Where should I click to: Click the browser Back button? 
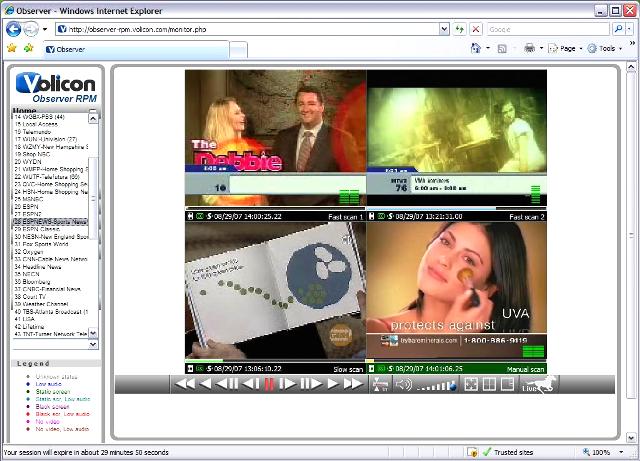point(13,29)
